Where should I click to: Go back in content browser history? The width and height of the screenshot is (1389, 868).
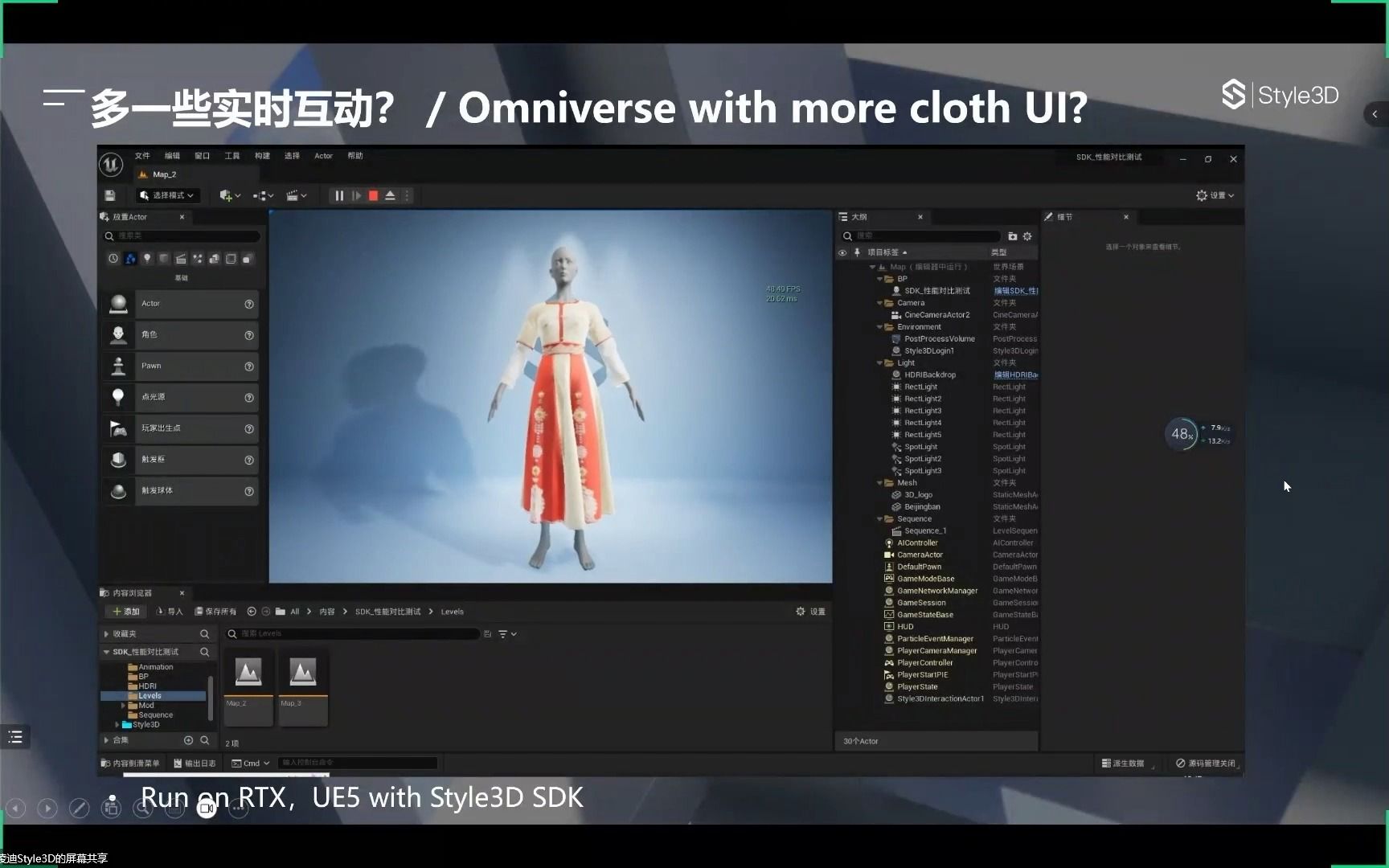252,612
